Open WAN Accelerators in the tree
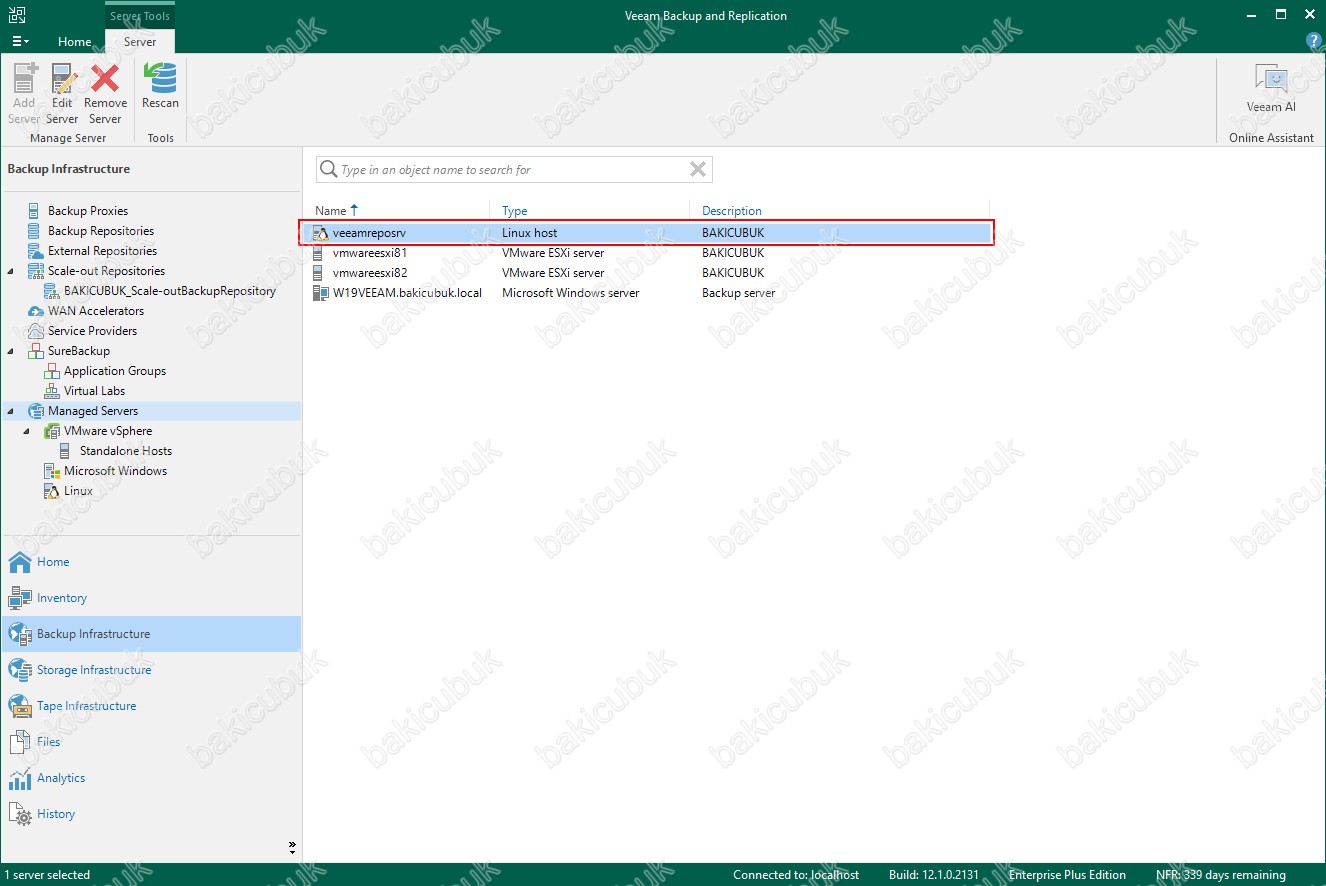This screenshot has height=886, width=1326. 96,311
